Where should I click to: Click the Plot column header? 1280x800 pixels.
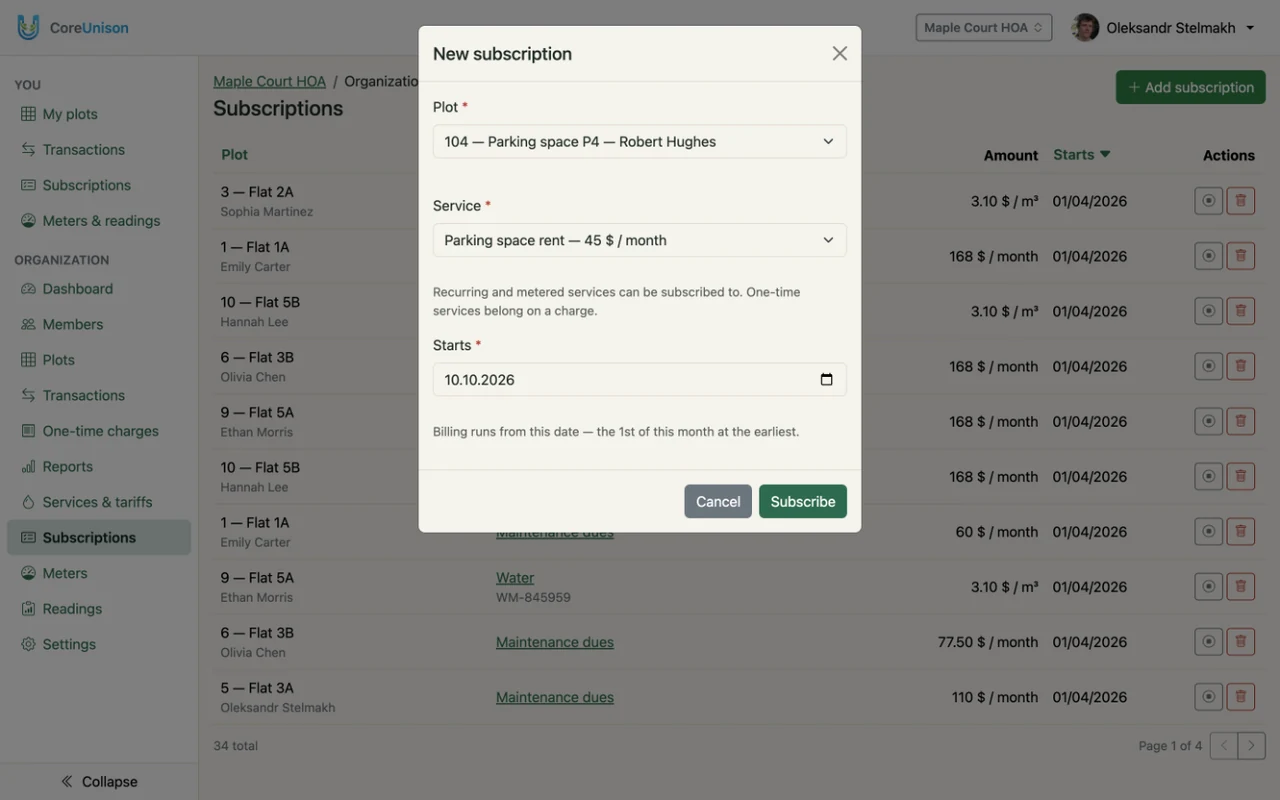234,155
